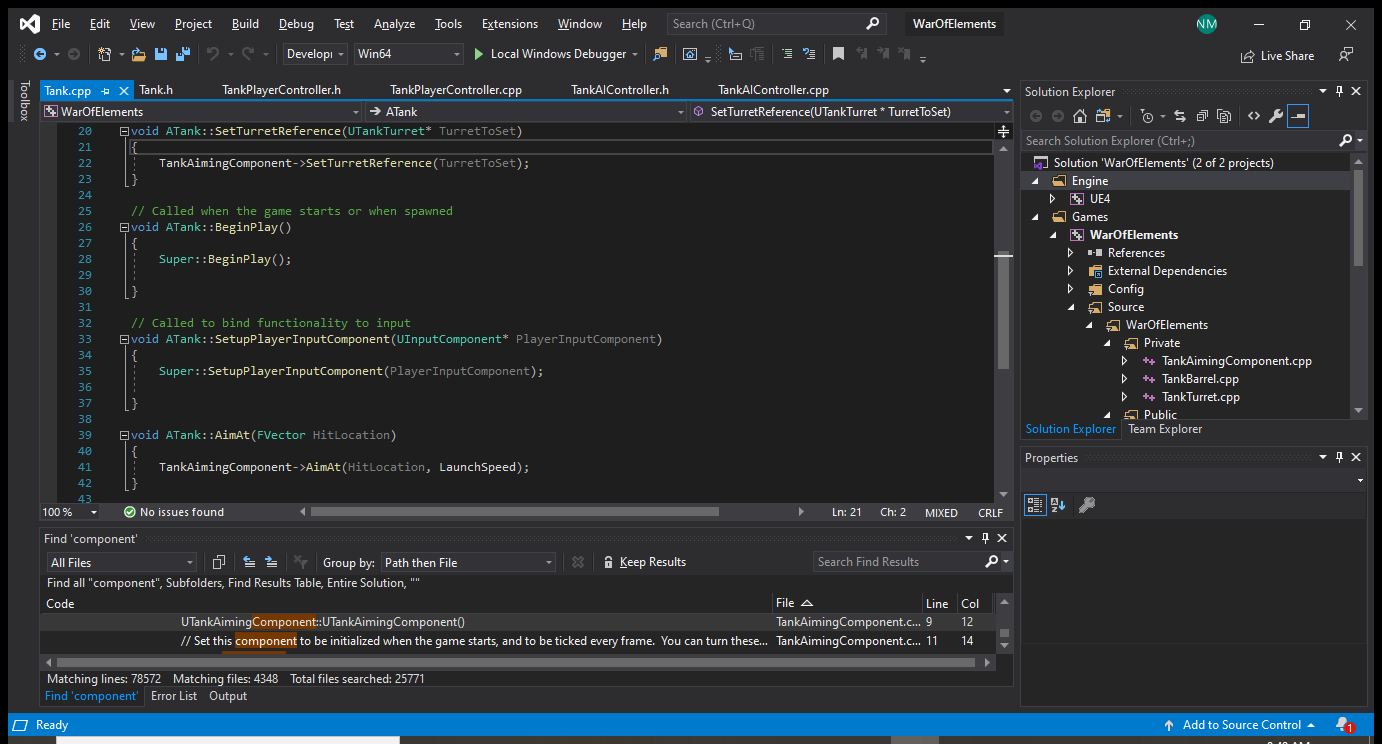Viewport: 1382px width, 744px height.
Task: Toggle Preview Selected Items in Solution Explorer
Action: click(x=1297, y=116)
